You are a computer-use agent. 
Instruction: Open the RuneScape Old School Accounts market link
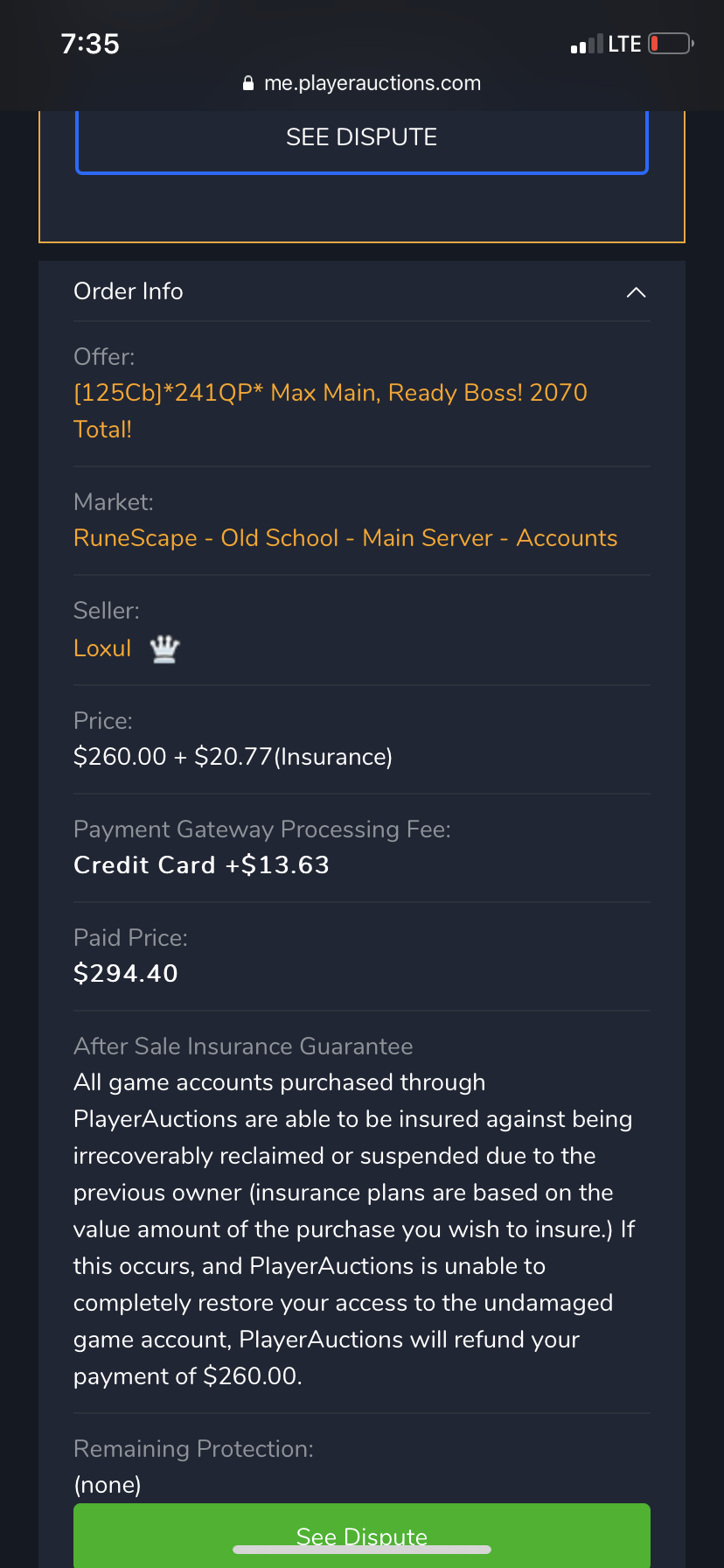(x=345, y=538)
